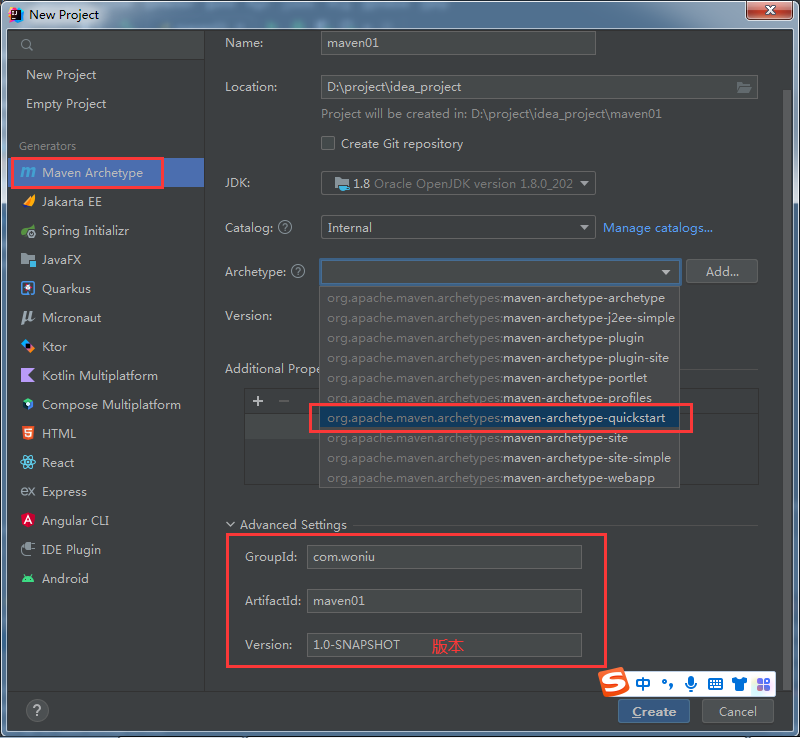800x738 pixels.
Task: Select New Project in the sidebar
Action: tap(61, 75)
